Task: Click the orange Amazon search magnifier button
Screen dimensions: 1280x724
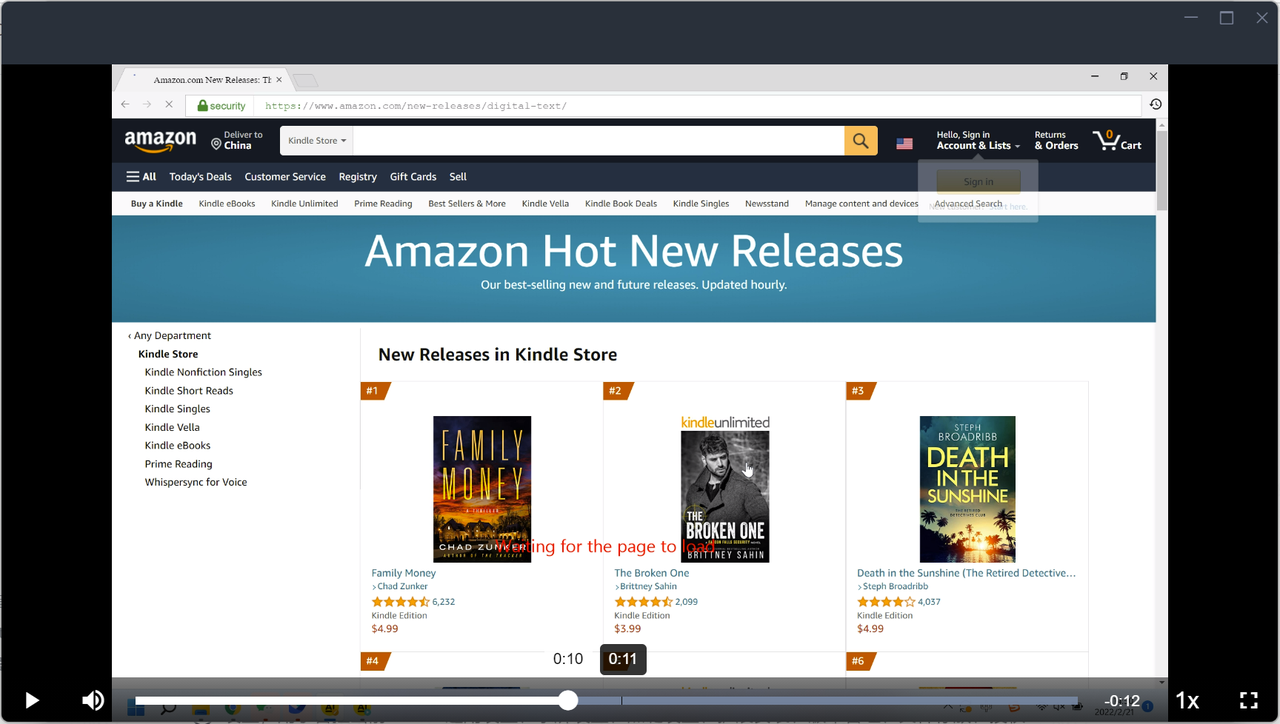Action: [x=861, y=141]
